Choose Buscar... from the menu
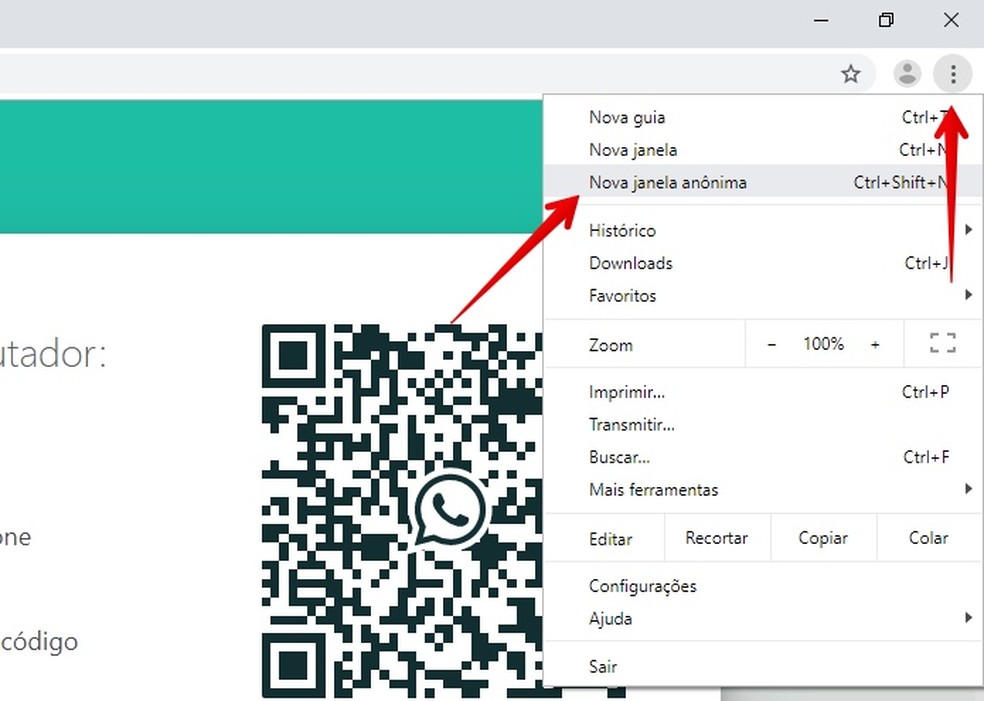This screenshot has width=984, height=701. (x=762, y=458)
